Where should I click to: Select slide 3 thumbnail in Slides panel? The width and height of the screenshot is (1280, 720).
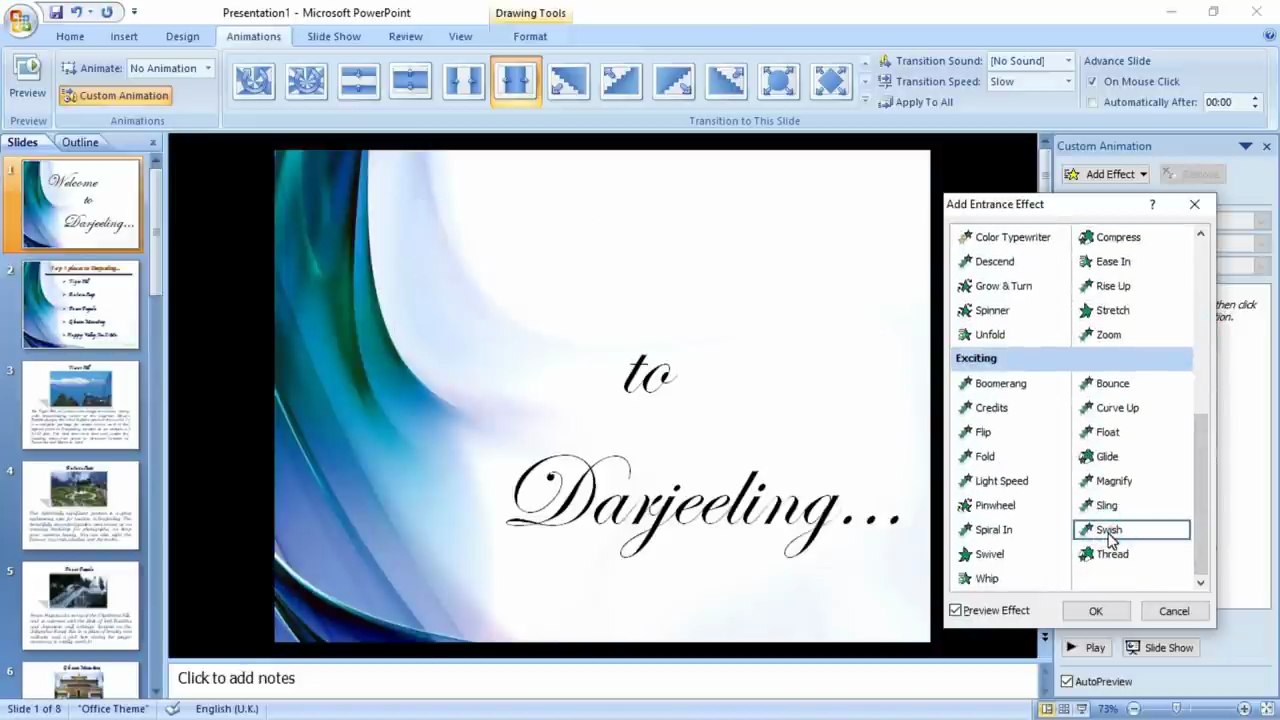coord(81,405)
